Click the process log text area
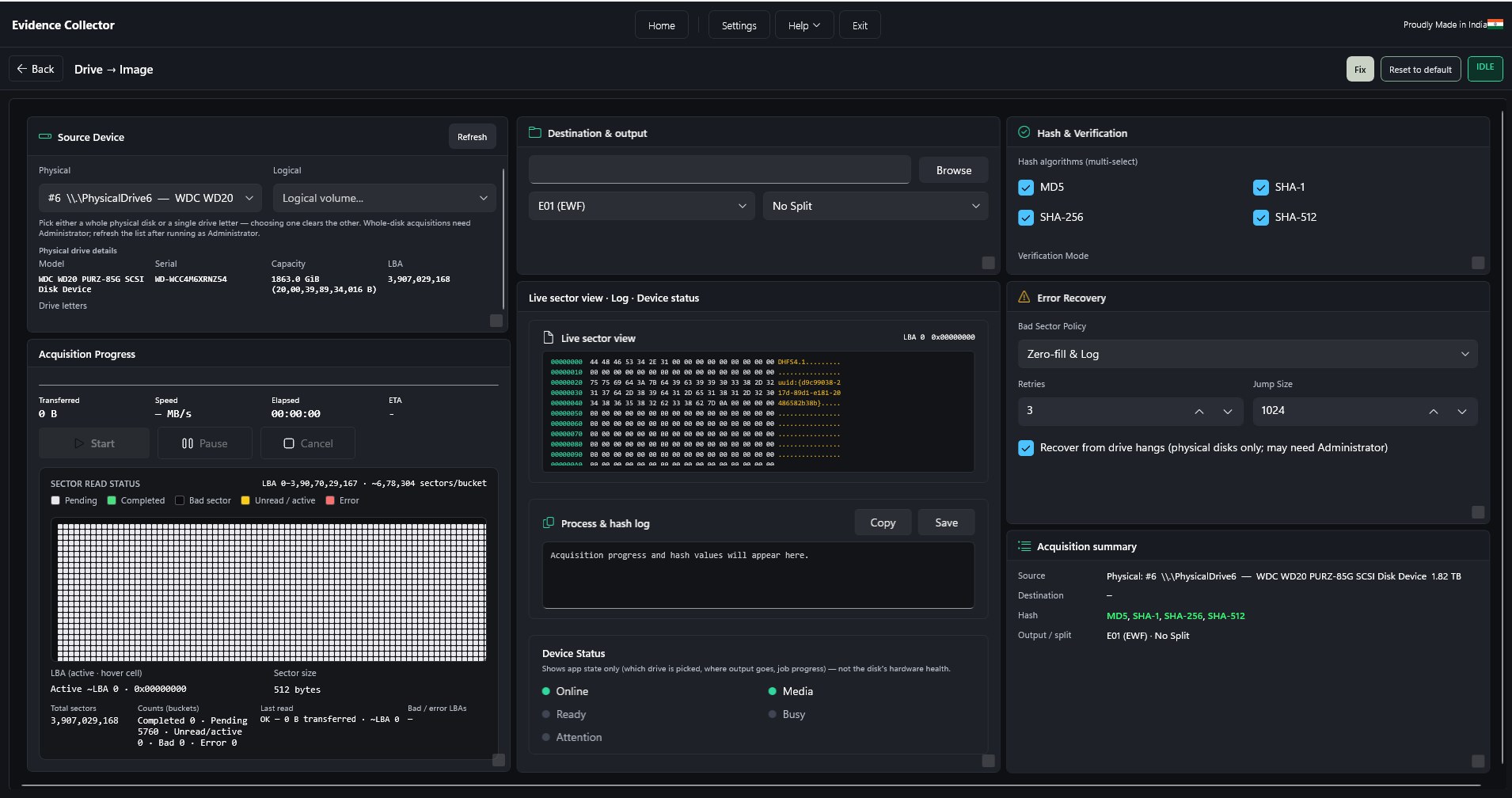Screen dimensions: 1512x798 (x=758, y=575)
